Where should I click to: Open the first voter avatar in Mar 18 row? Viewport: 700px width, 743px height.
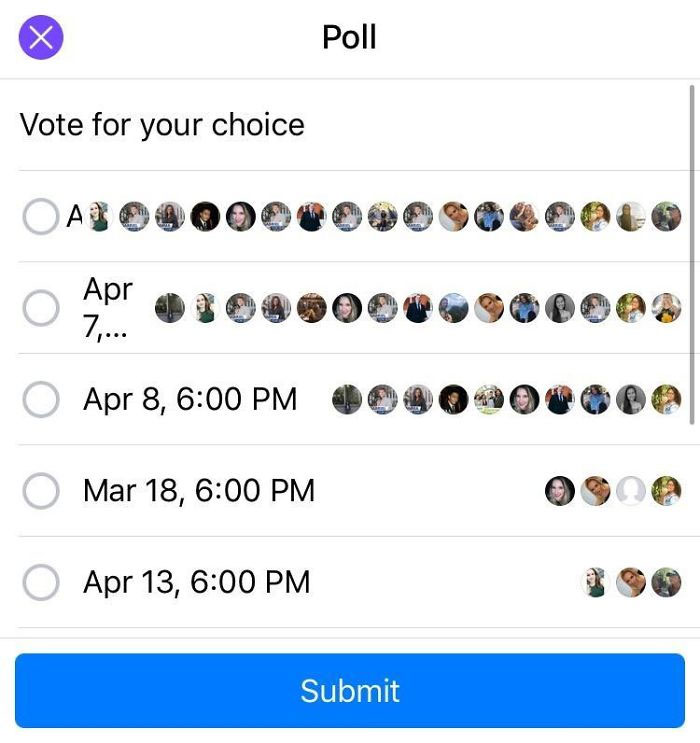pos(560,491)
